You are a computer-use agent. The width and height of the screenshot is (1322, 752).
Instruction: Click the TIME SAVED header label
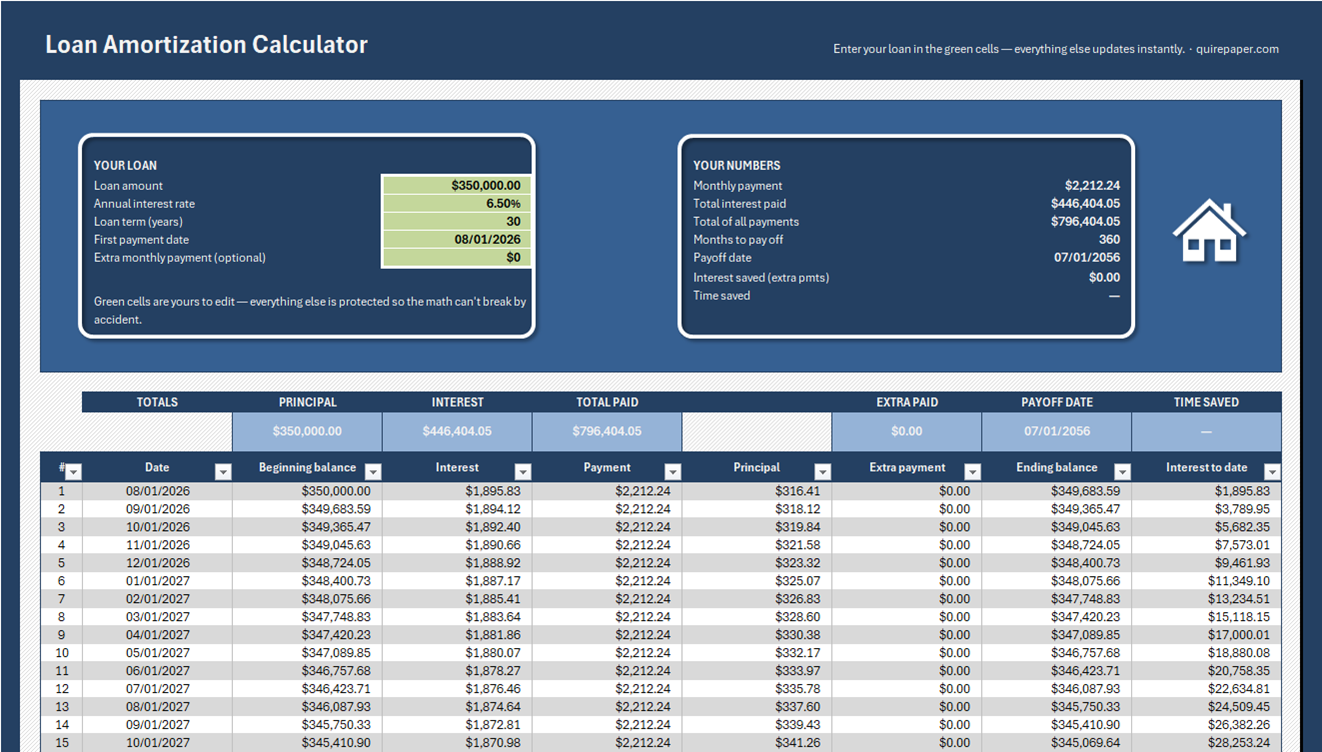pyautogui.click(x=1206, y=402)
